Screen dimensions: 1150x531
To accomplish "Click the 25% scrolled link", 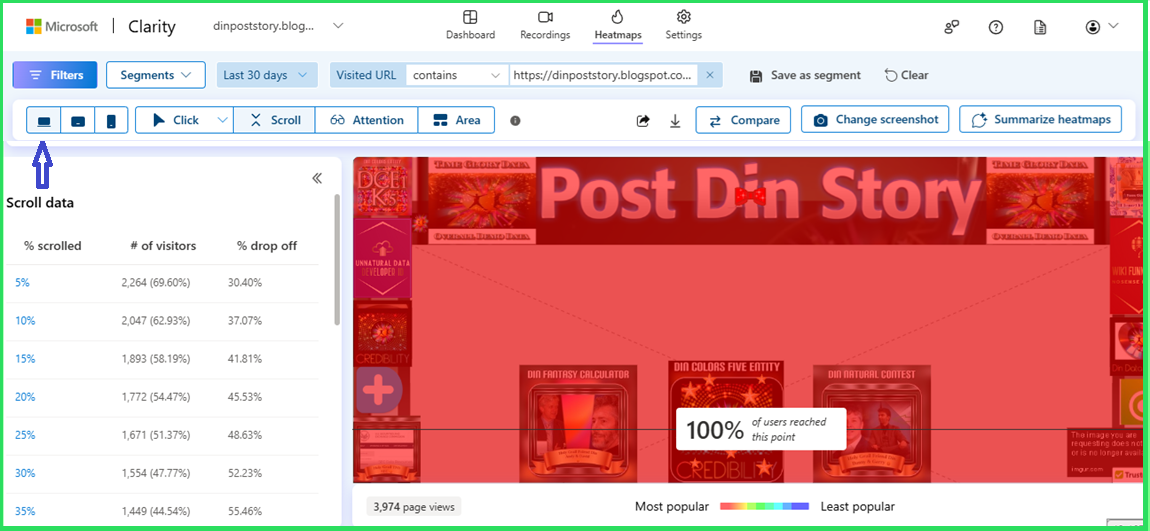I will [25, 435].
